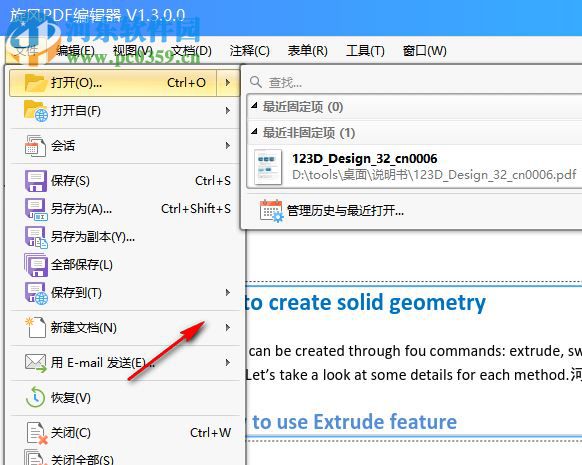Expand the 保存到(T) submenu arrow
The image size is (582, 465).
(x=228, y=293)
